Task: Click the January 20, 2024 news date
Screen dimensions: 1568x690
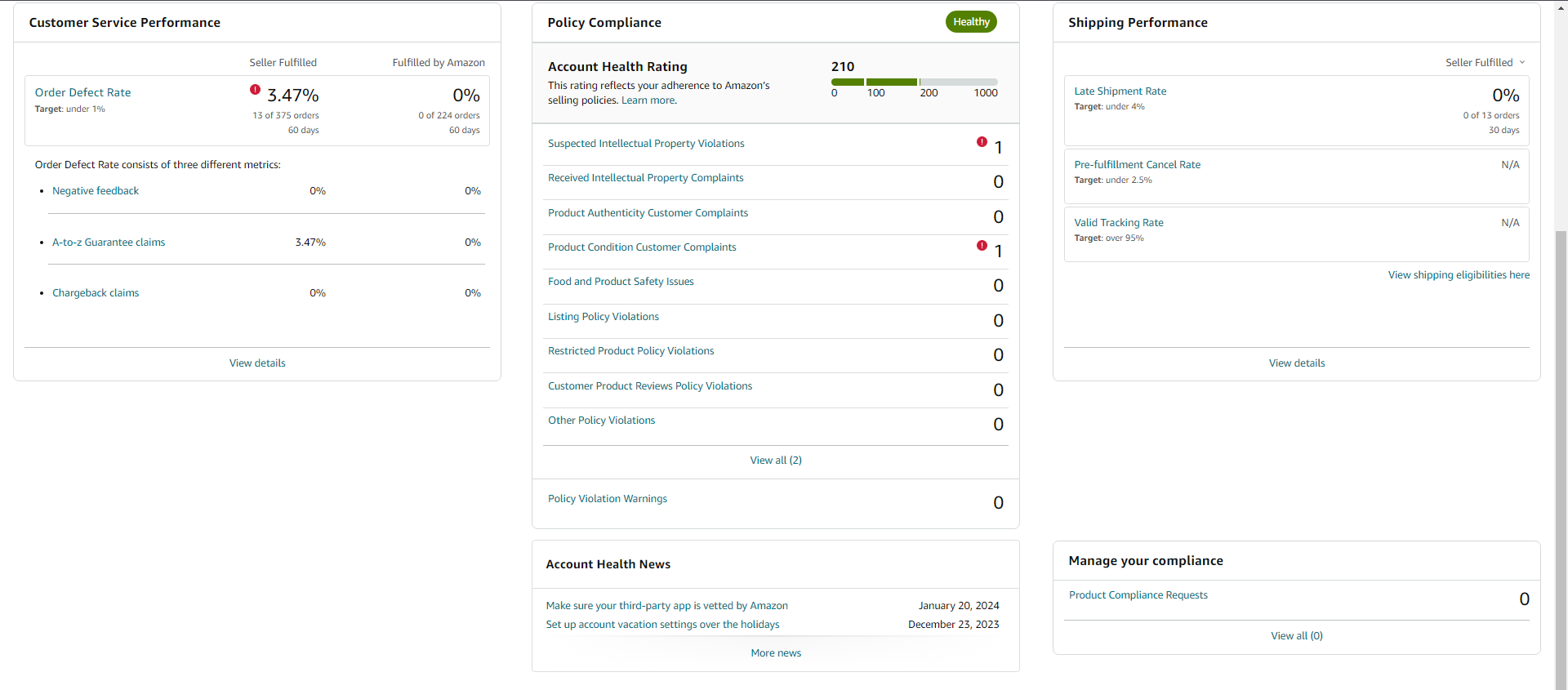Action: point(959,606)
